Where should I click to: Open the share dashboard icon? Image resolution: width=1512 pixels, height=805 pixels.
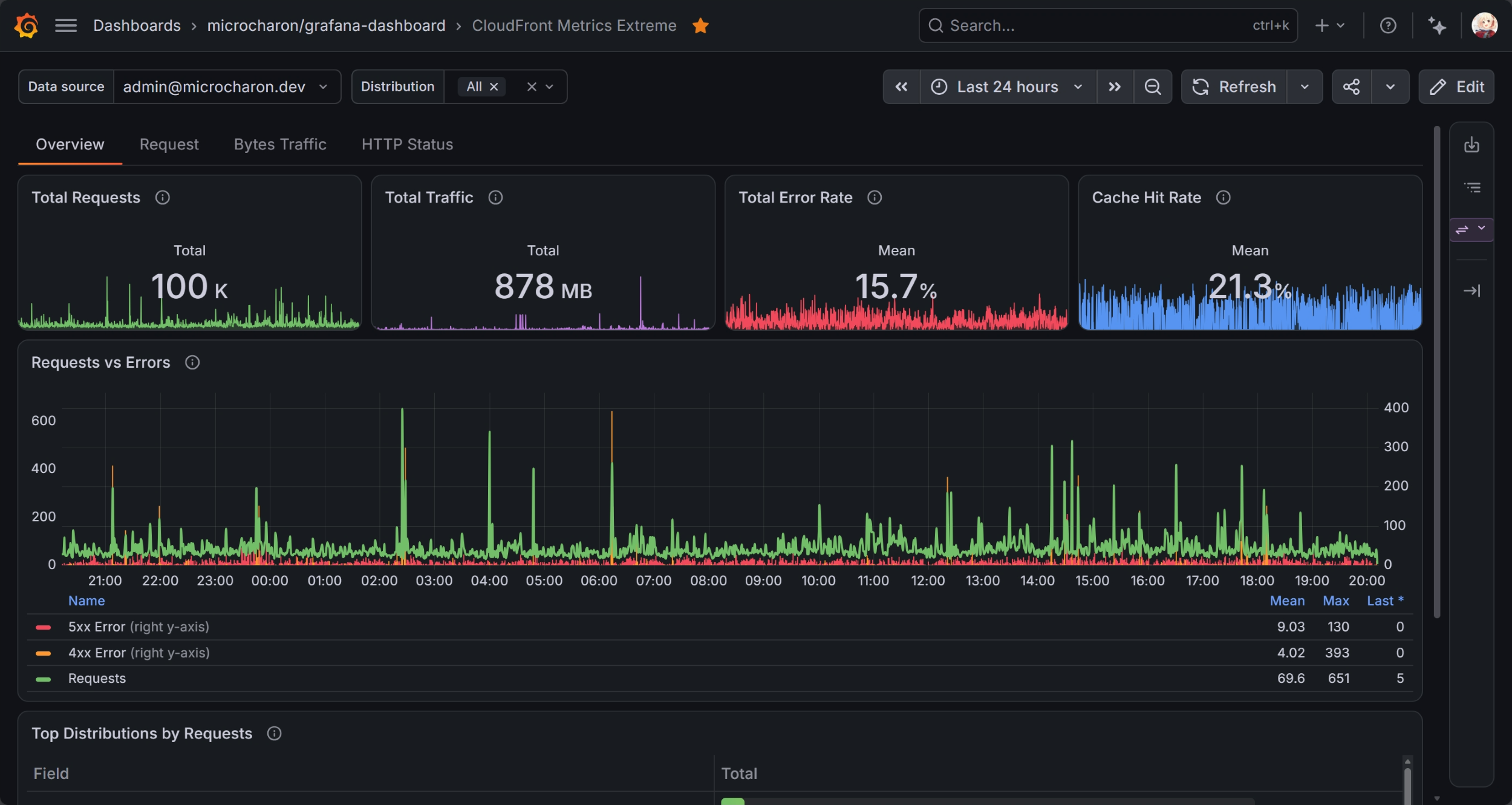click(1352, 86)
